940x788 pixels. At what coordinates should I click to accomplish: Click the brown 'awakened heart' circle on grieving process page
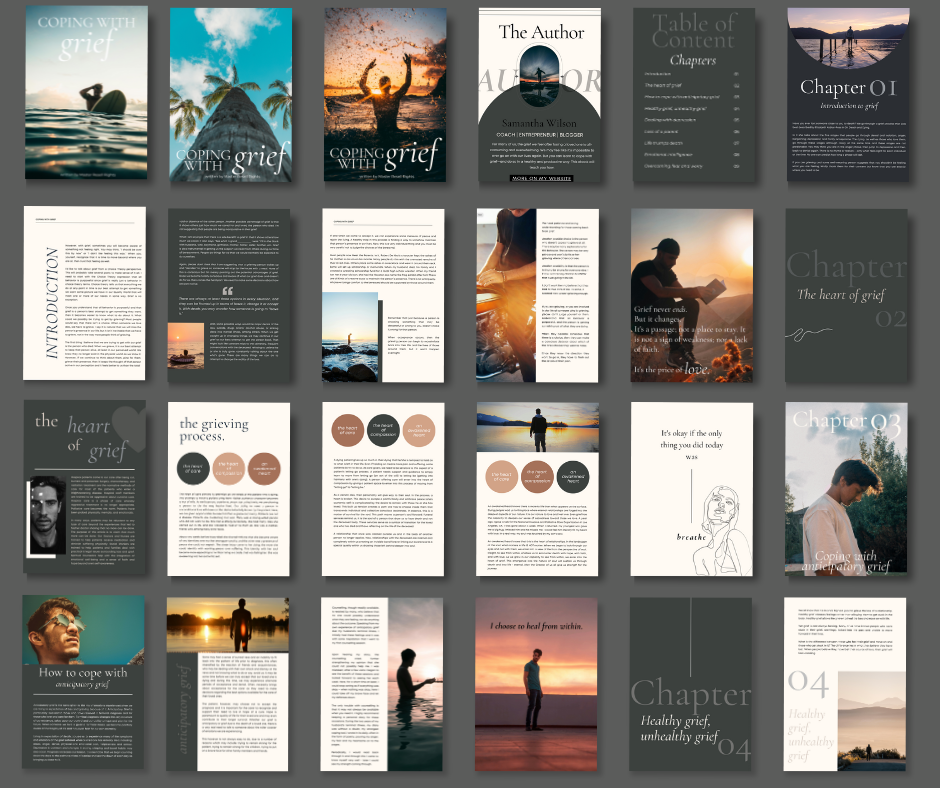coord(266,466)
